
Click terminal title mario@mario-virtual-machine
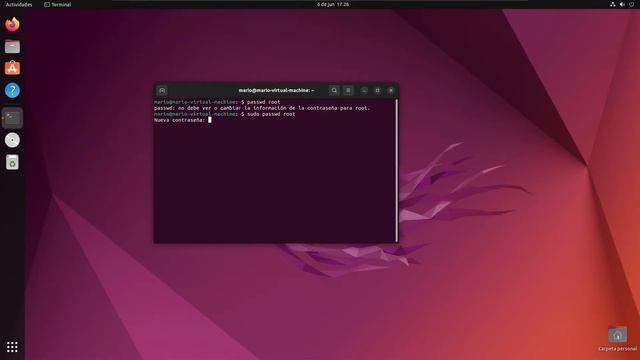276,90
